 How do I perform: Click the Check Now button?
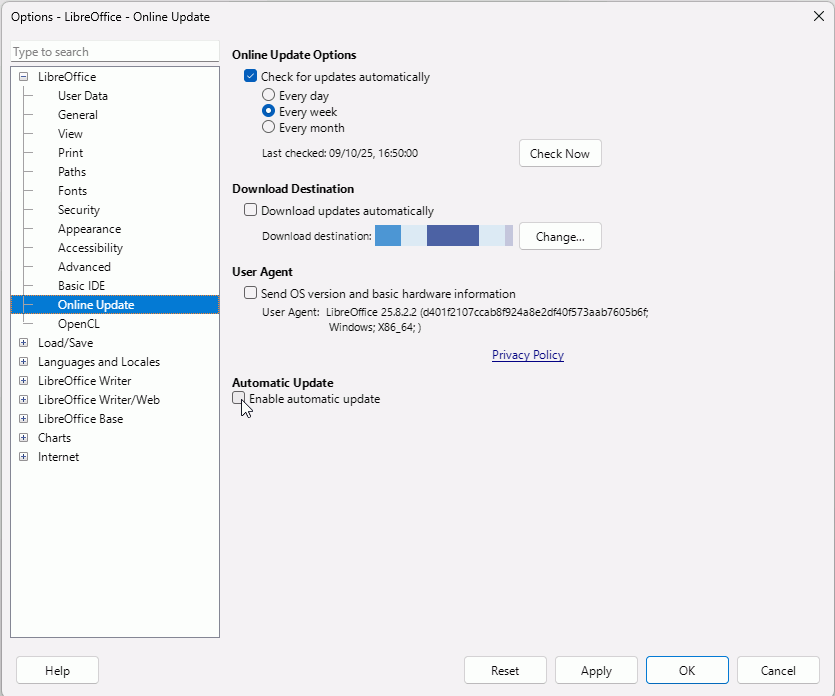pos(560,154)
